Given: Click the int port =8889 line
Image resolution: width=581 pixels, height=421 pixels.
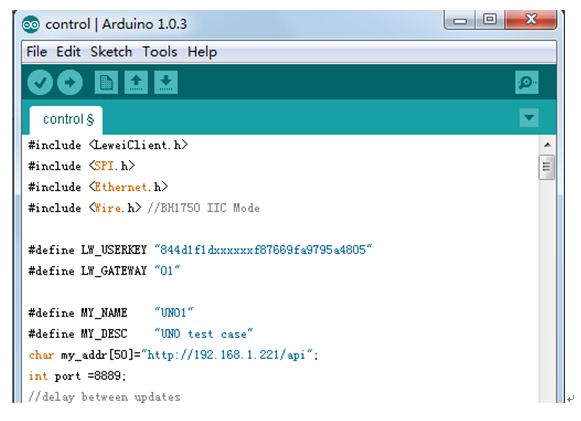Looking at the screenshot, I should click(x=77, y=376).
